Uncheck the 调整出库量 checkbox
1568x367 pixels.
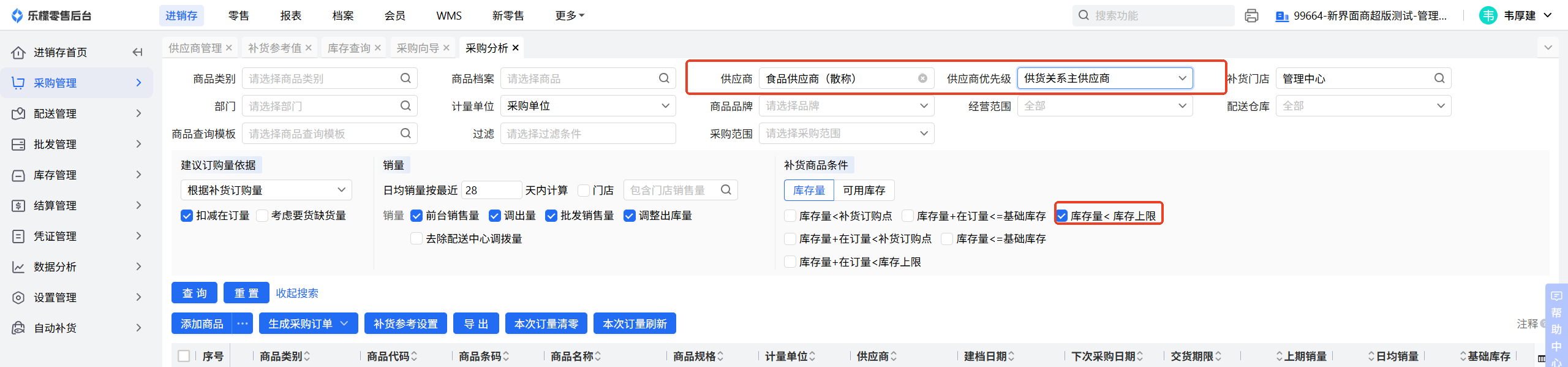click(630, 216)
